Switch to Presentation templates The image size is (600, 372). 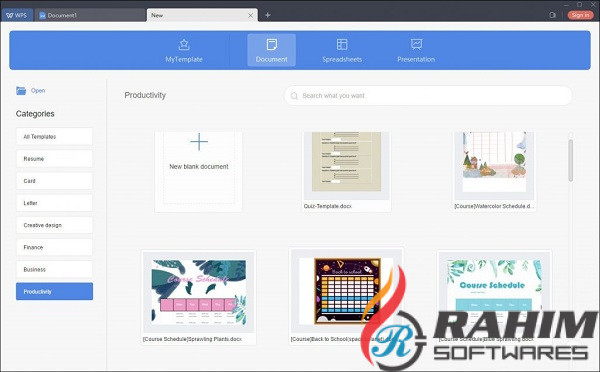coord(416,51)
